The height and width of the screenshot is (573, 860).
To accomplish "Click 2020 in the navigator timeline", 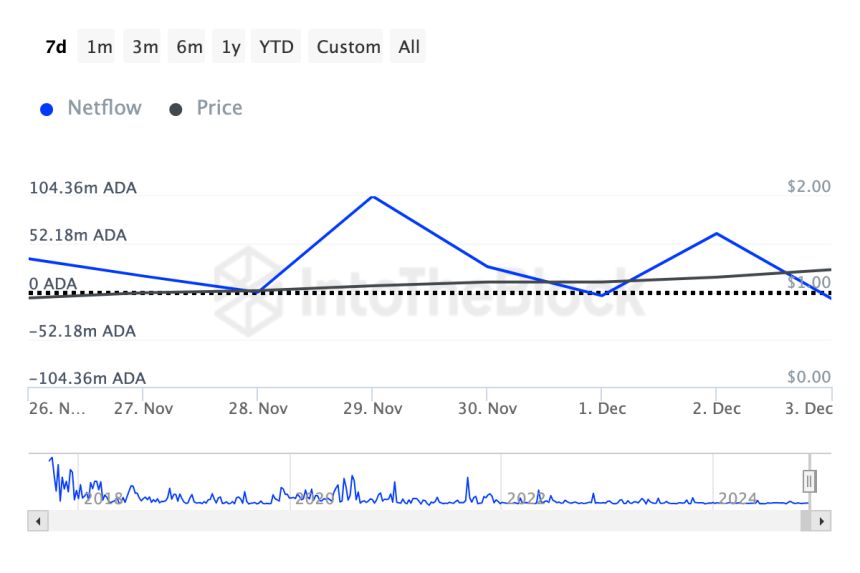I will [x=315, y=498].
